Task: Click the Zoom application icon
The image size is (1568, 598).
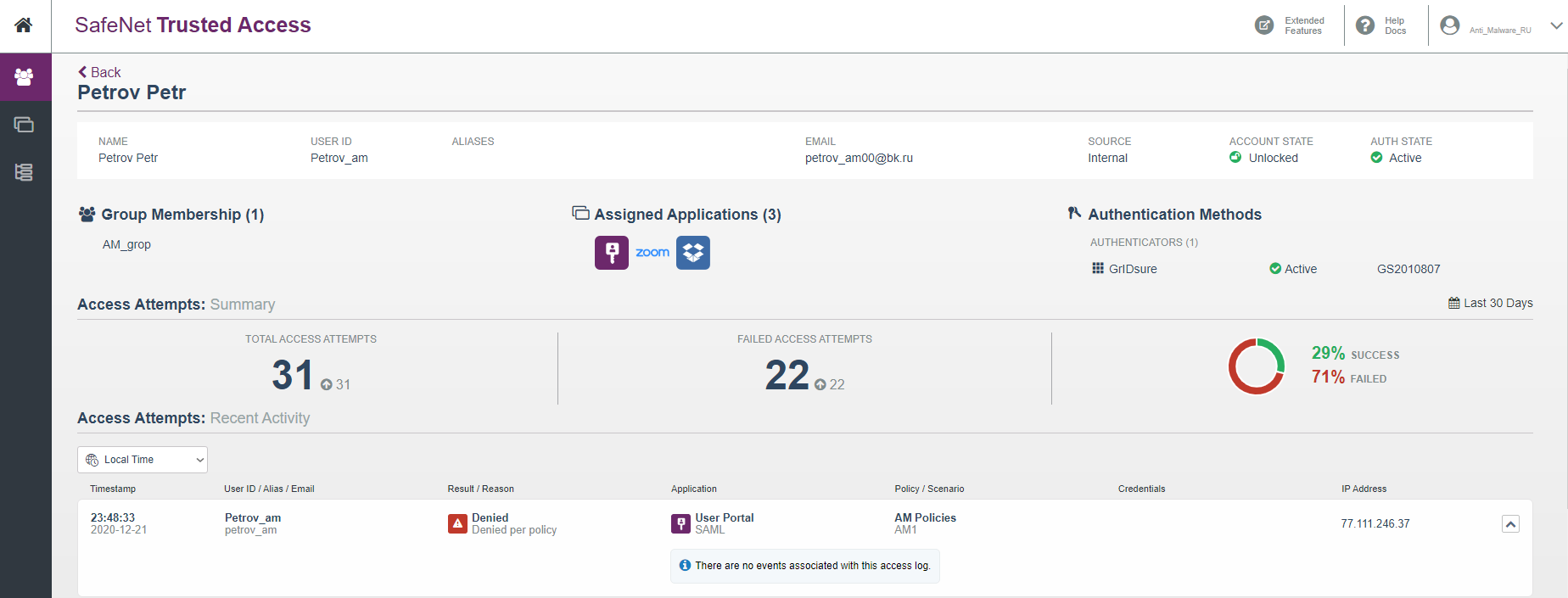Action: click(652, 253)
